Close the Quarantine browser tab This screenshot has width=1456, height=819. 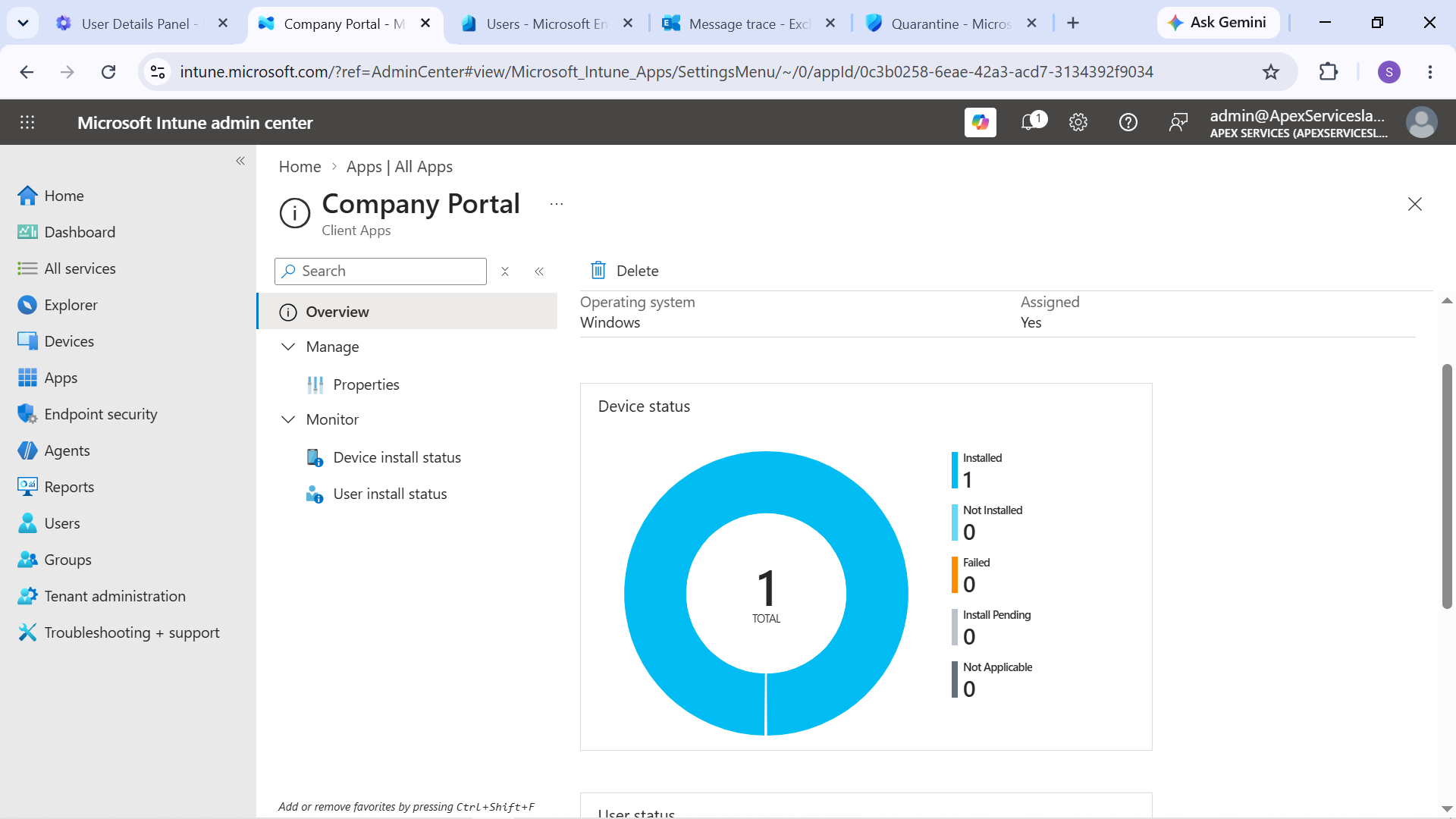1032,24
